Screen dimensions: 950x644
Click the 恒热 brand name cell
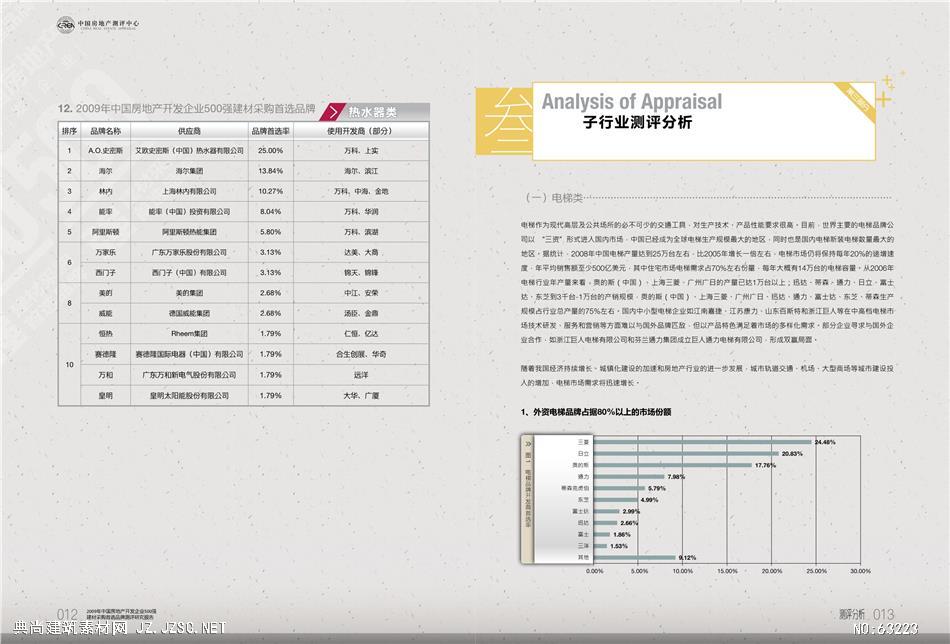pyautogui.click(x=105, y=333)
